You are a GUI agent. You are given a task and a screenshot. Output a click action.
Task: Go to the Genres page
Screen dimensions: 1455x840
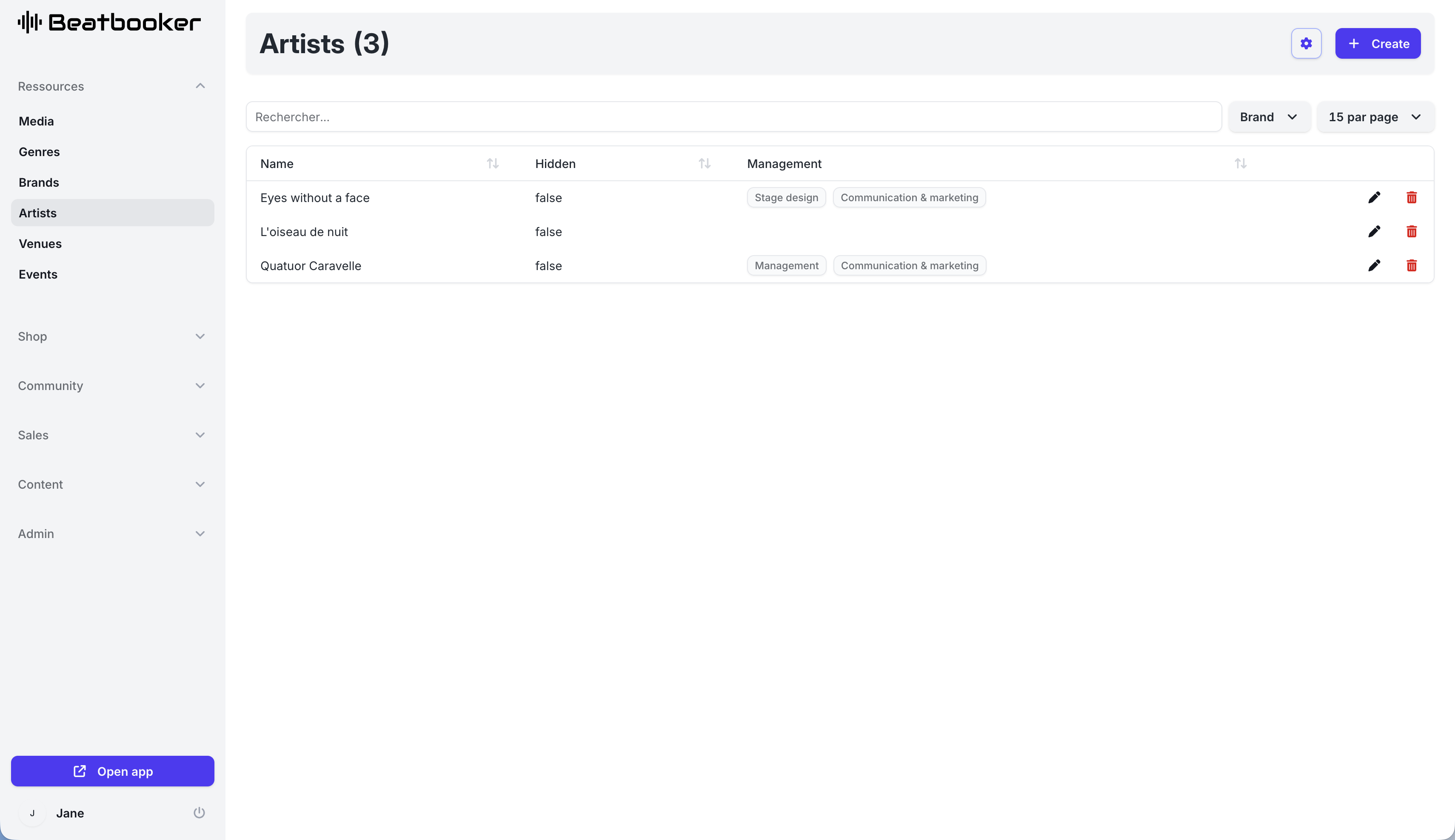(39, 152)
